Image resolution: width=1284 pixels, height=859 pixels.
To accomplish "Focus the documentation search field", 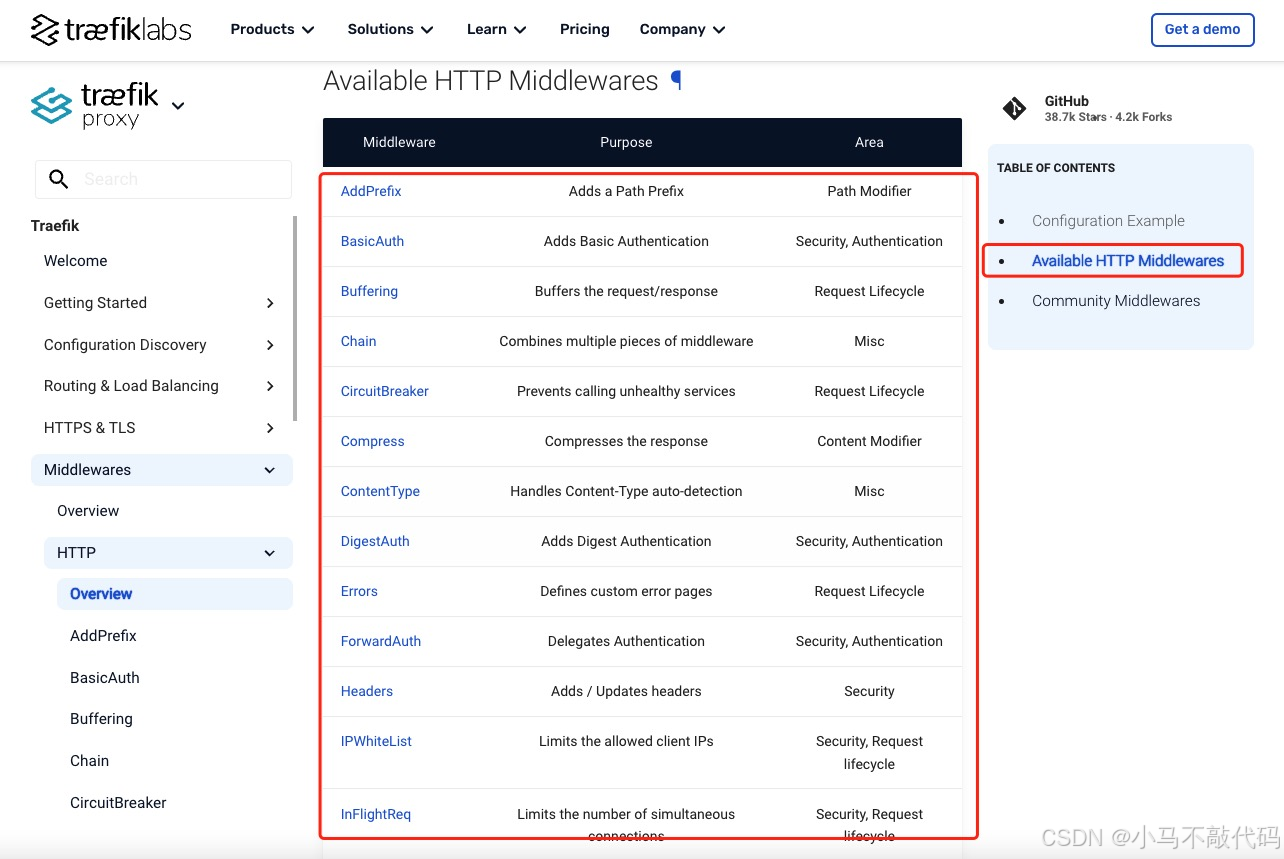I will [x=163, y=179].
